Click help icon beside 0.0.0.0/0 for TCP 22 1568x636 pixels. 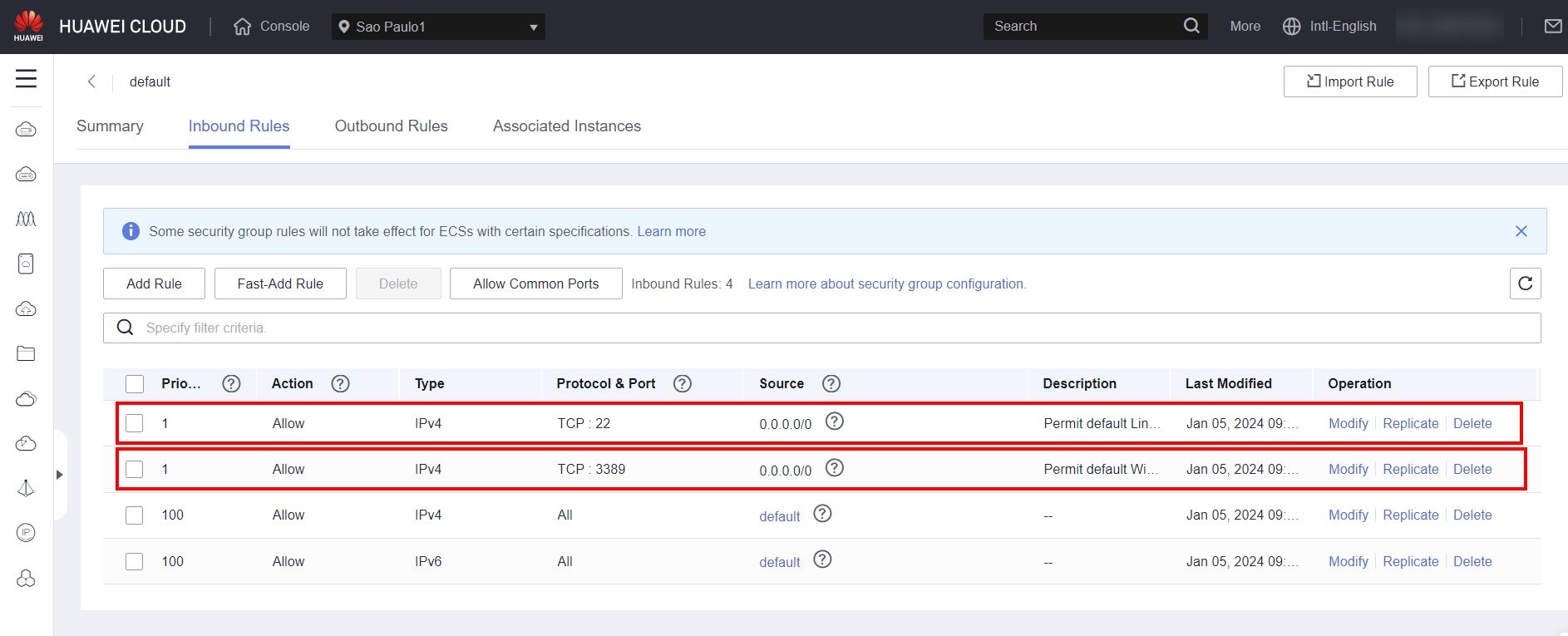(x=835, y=422)
